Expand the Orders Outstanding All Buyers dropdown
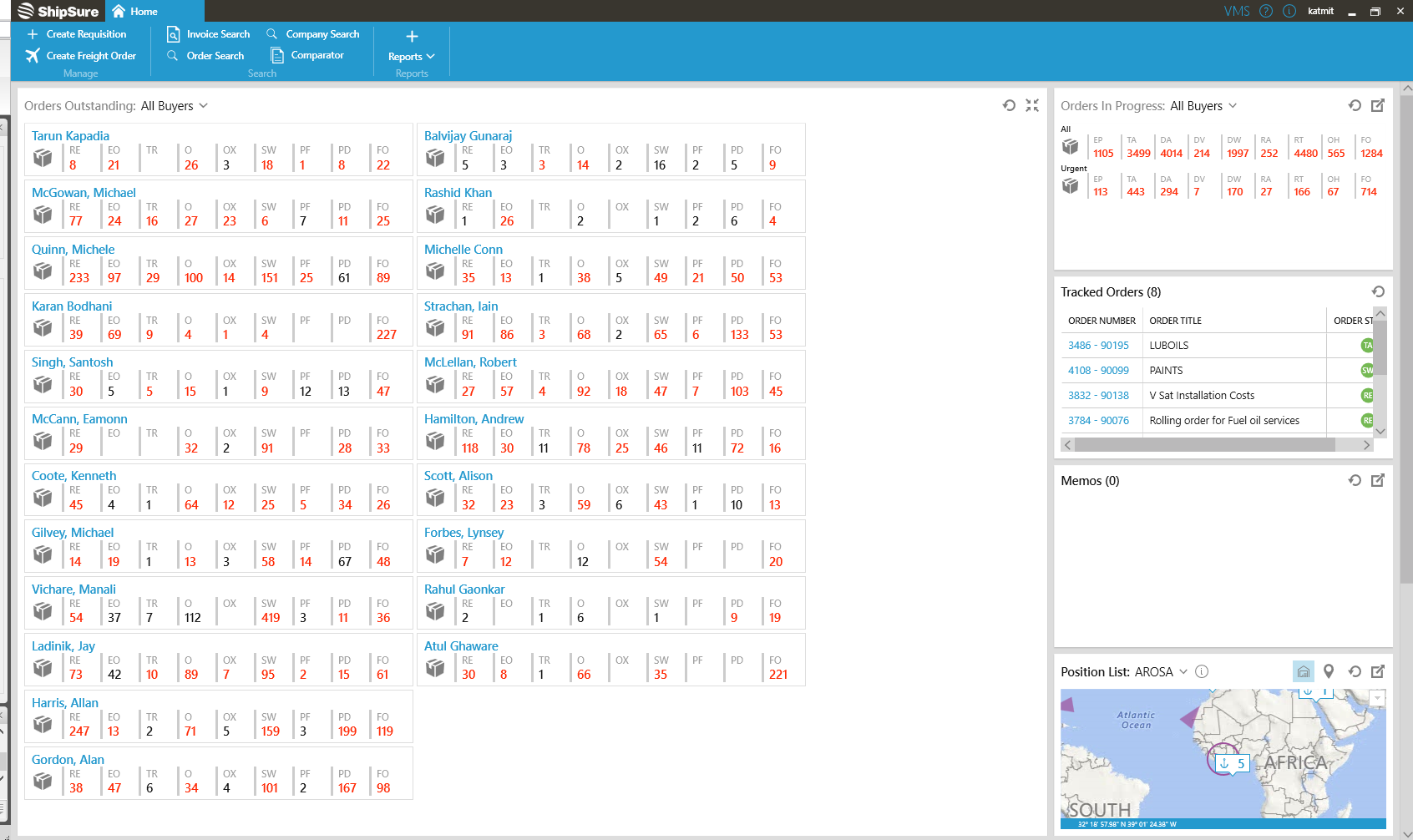The height and width of the screenshot is (840, 1413). [203, 106]
